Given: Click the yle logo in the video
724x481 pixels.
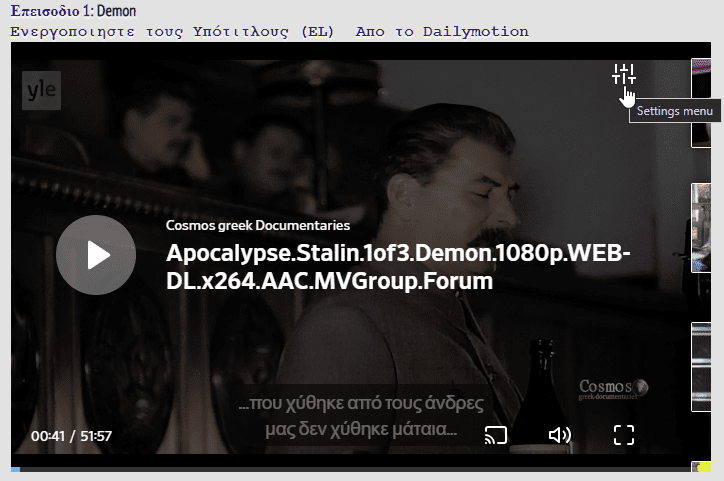Looking at the screenshot, I should click(42, 90).
